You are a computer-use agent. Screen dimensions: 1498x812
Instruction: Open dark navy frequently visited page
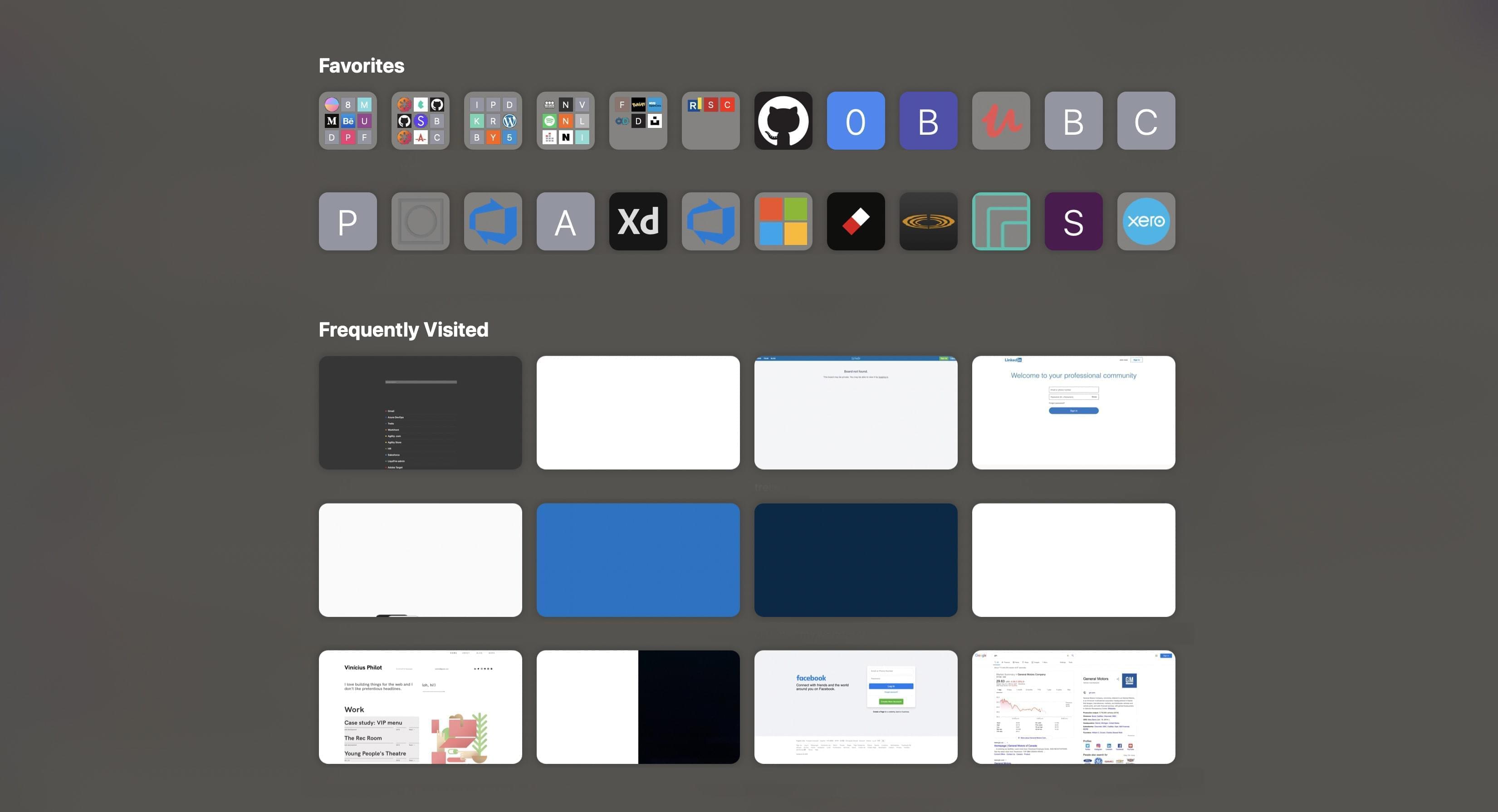coord(856,559)
